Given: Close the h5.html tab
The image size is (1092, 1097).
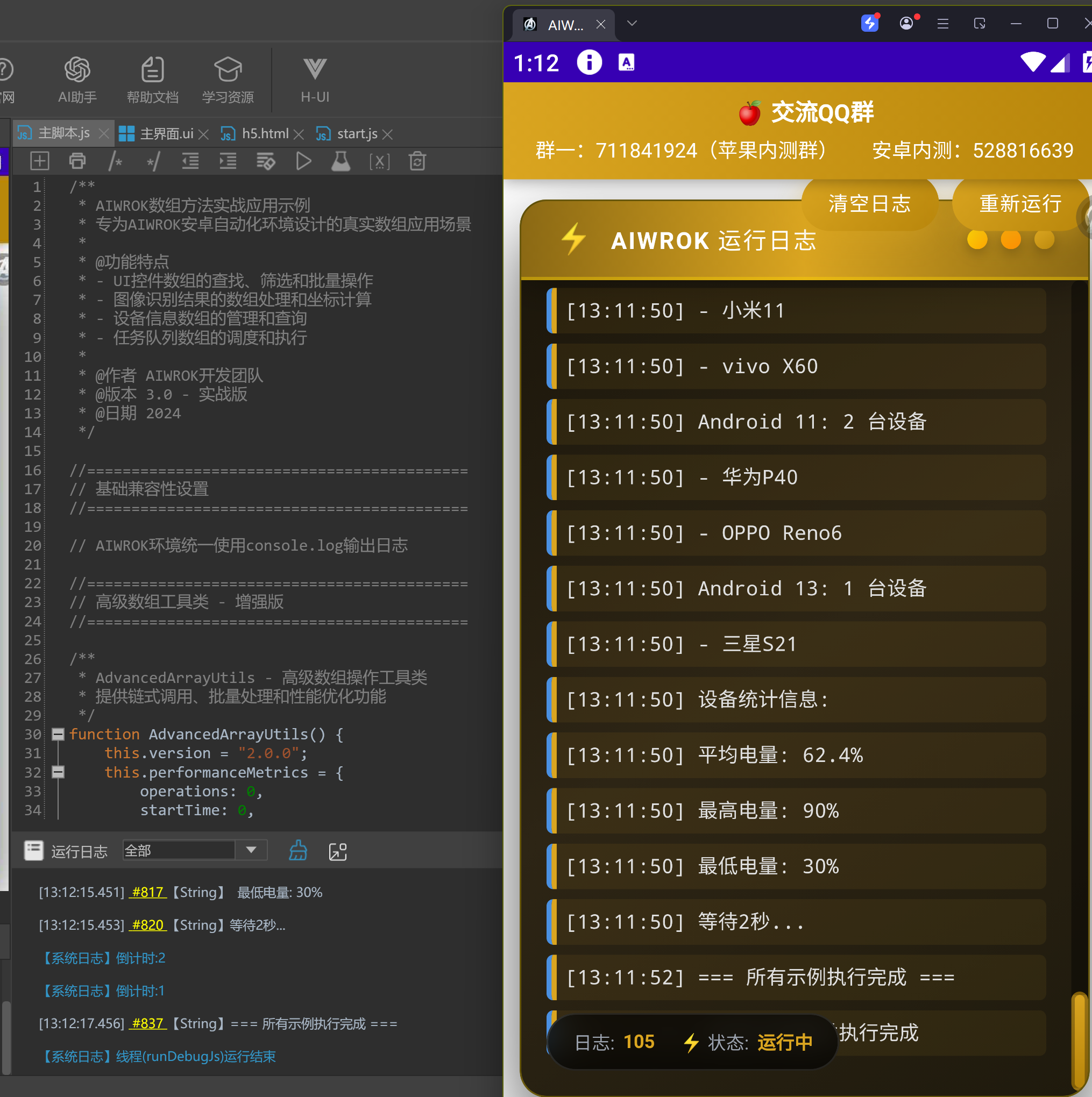Looking at the screenshot, I should tap(299, 134).
